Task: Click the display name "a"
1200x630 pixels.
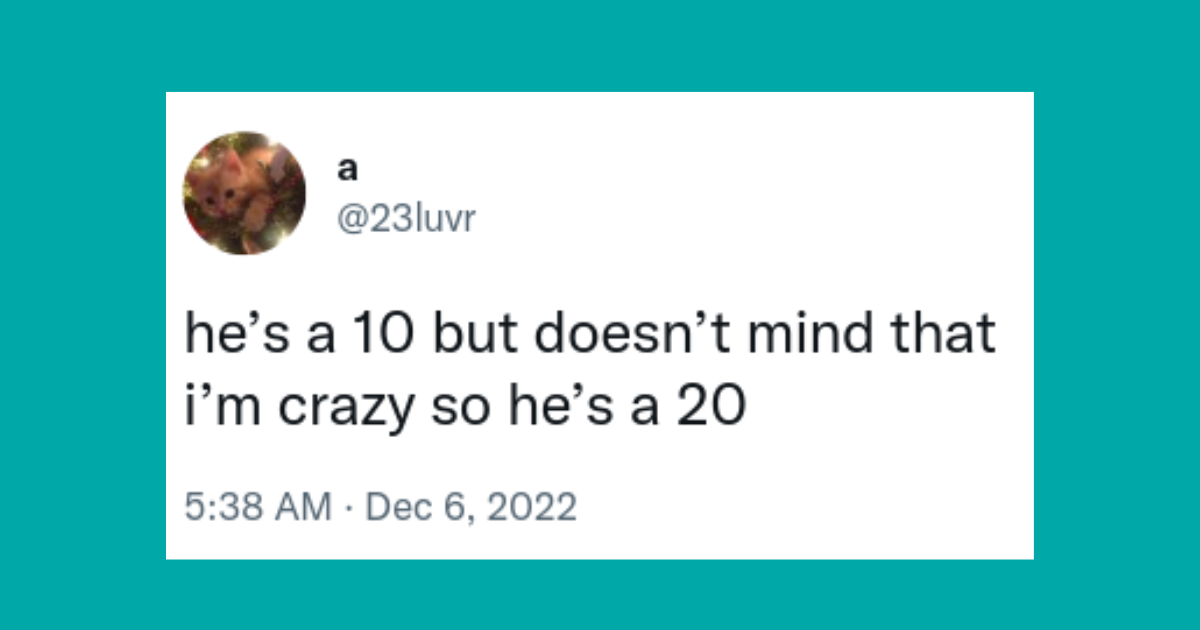Action: (346, 171)
